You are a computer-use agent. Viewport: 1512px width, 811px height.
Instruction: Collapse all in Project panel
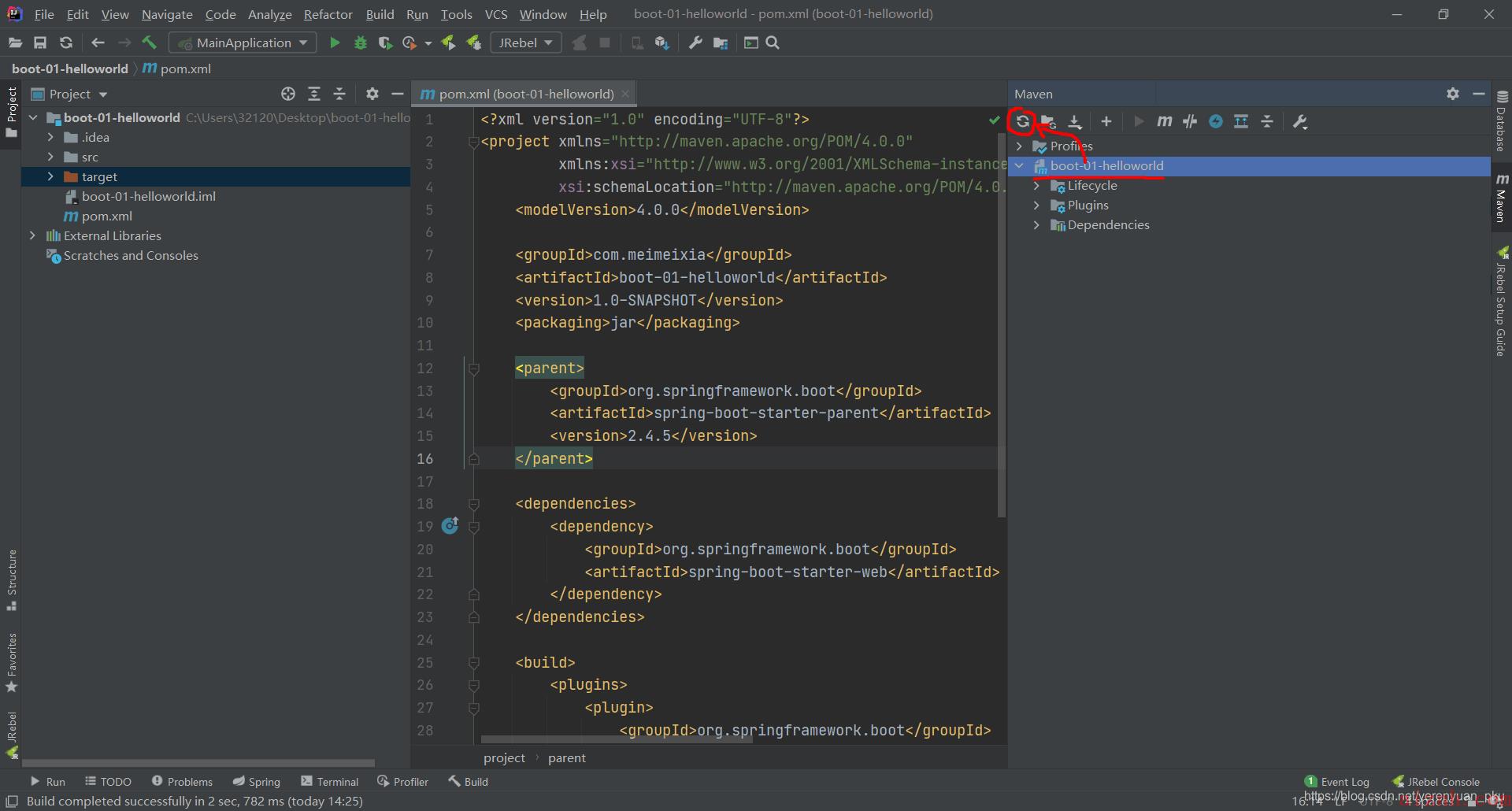point(339,94)
